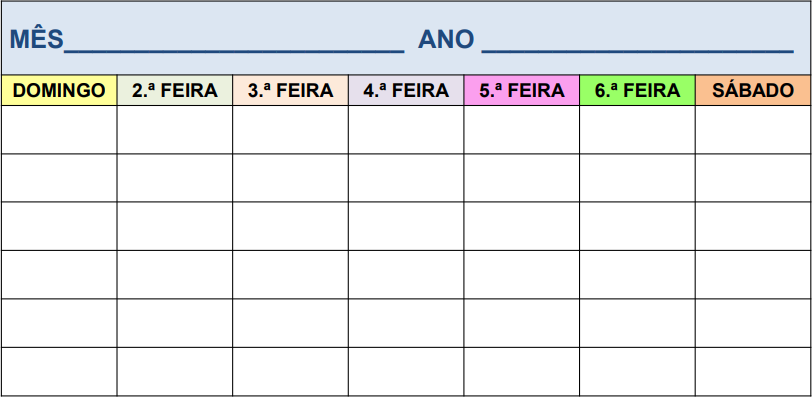This screenshot has height=397, width=812.
Task: Select the 3.ª FEIRA header cell
Action: point(291,91)
